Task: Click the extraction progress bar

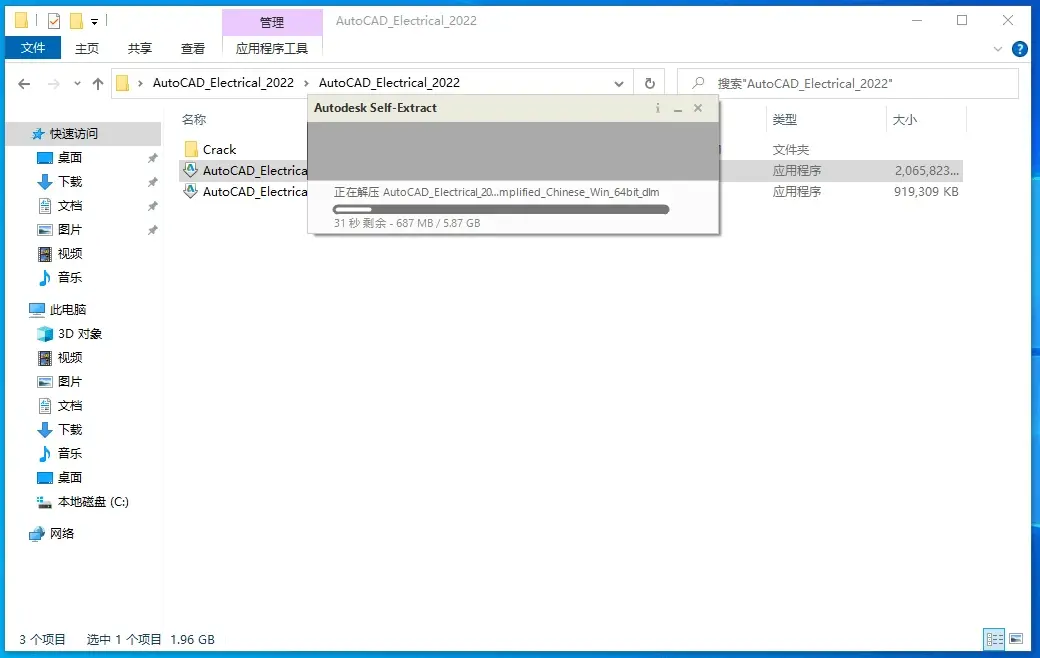Action: 501,209
